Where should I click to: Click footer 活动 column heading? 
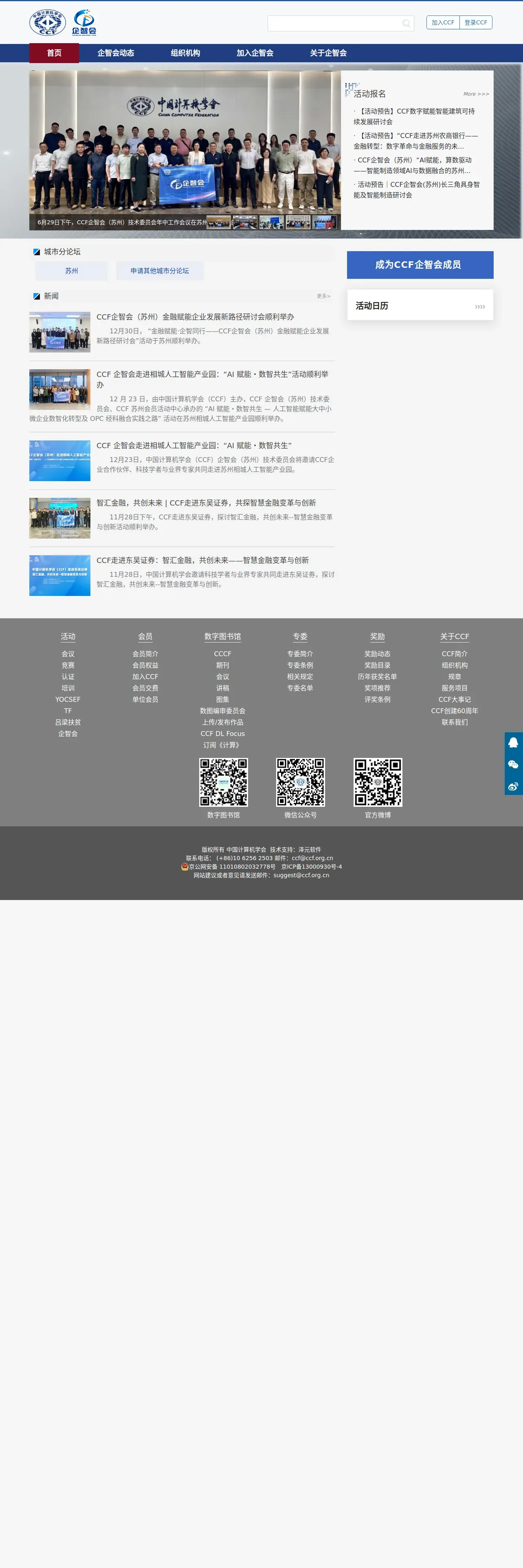click(x=68, y=637)
